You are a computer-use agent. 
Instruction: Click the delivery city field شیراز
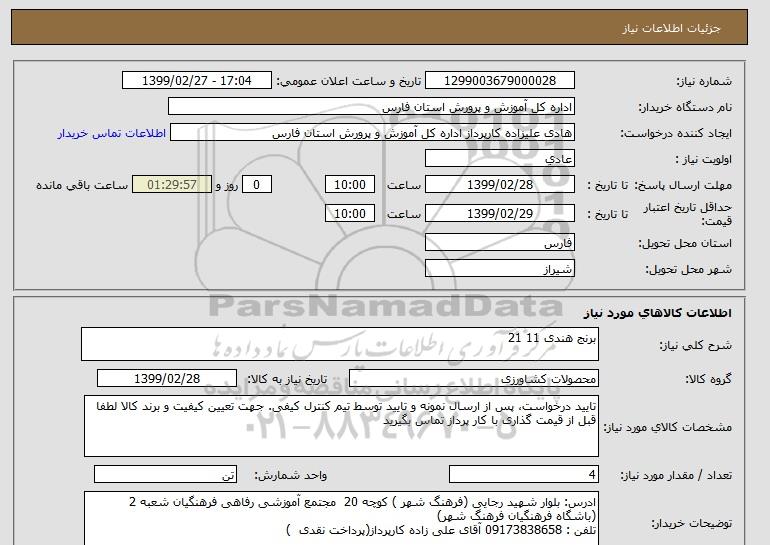499,269
